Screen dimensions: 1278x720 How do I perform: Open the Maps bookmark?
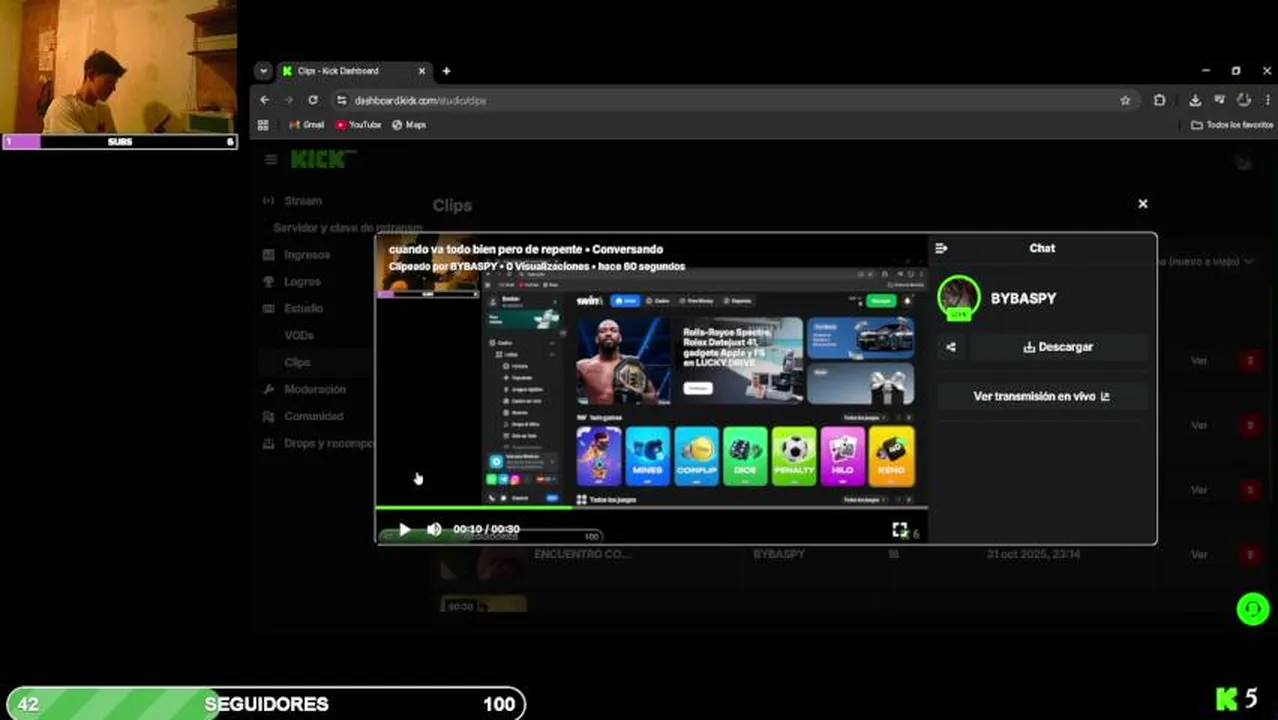click(x=409, y=125)
